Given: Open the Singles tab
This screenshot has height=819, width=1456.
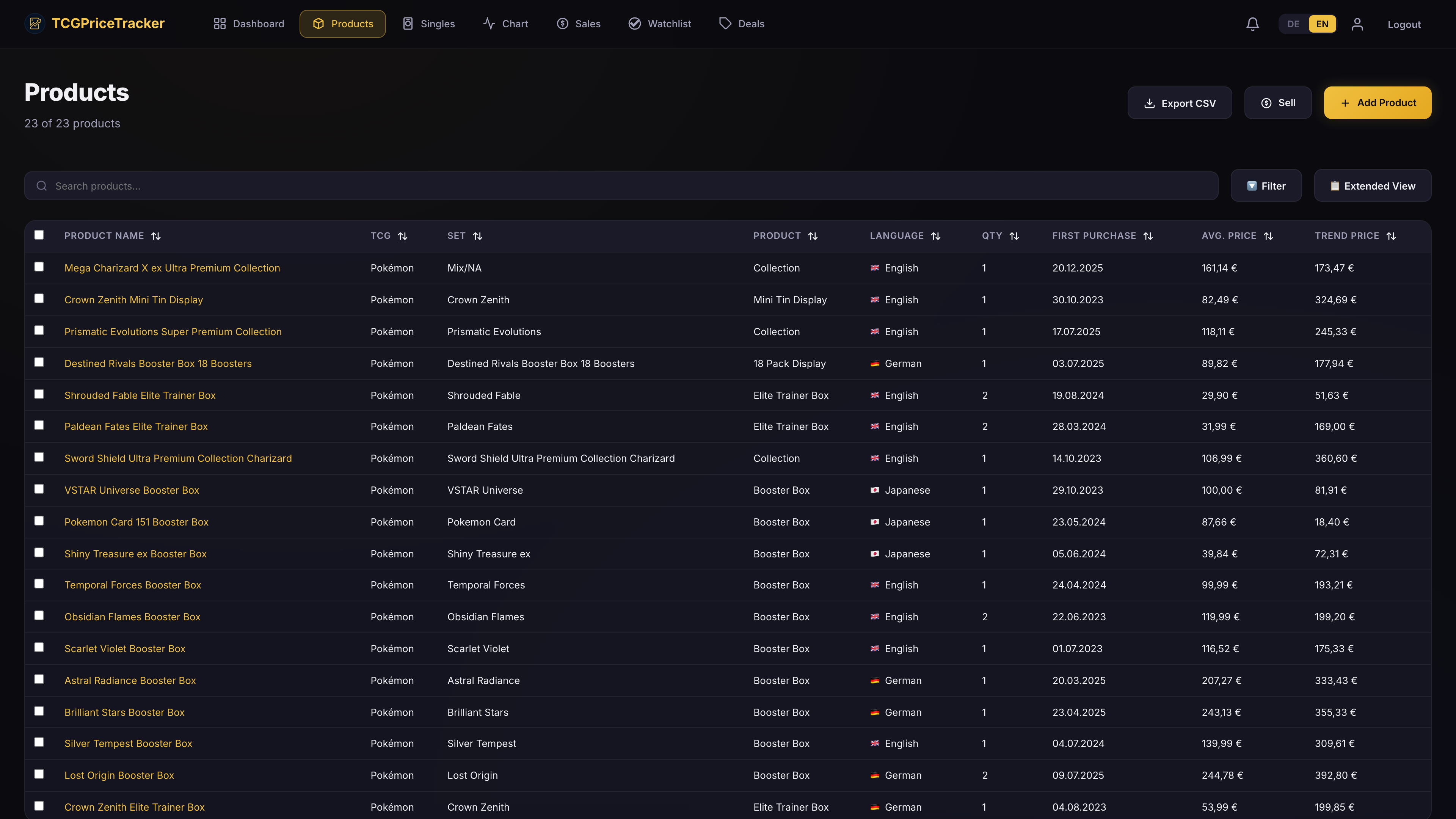Looking at the screenshot, I should (428, 24).
